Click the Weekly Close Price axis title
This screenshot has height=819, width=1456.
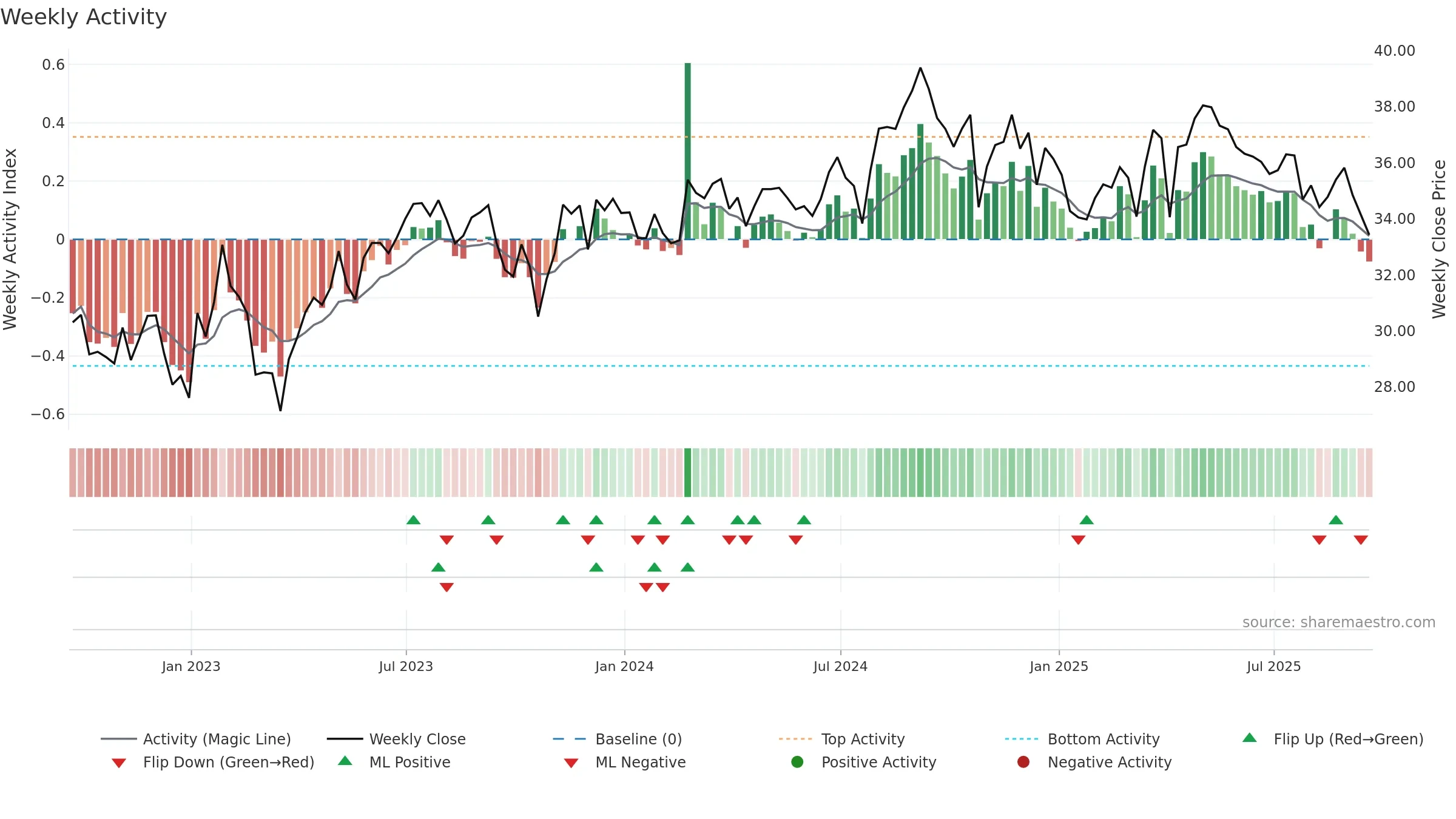tap(1439, 239)
